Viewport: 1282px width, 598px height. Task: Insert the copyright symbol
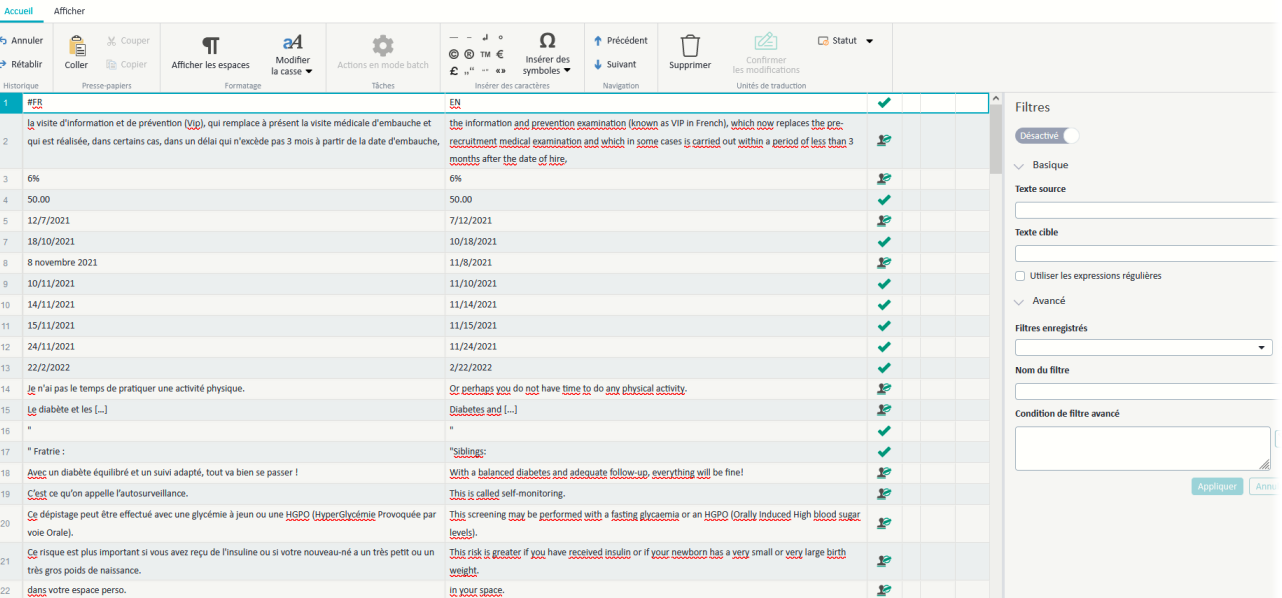click(x=453, y=54)
